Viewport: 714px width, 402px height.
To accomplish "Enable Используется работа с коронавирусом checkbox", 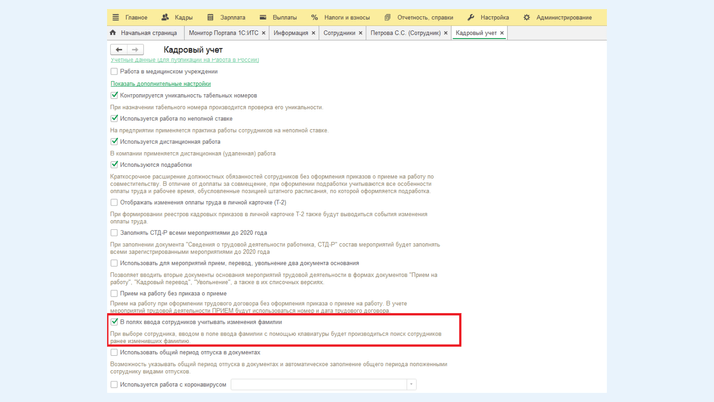I will (x=114, y=385).
